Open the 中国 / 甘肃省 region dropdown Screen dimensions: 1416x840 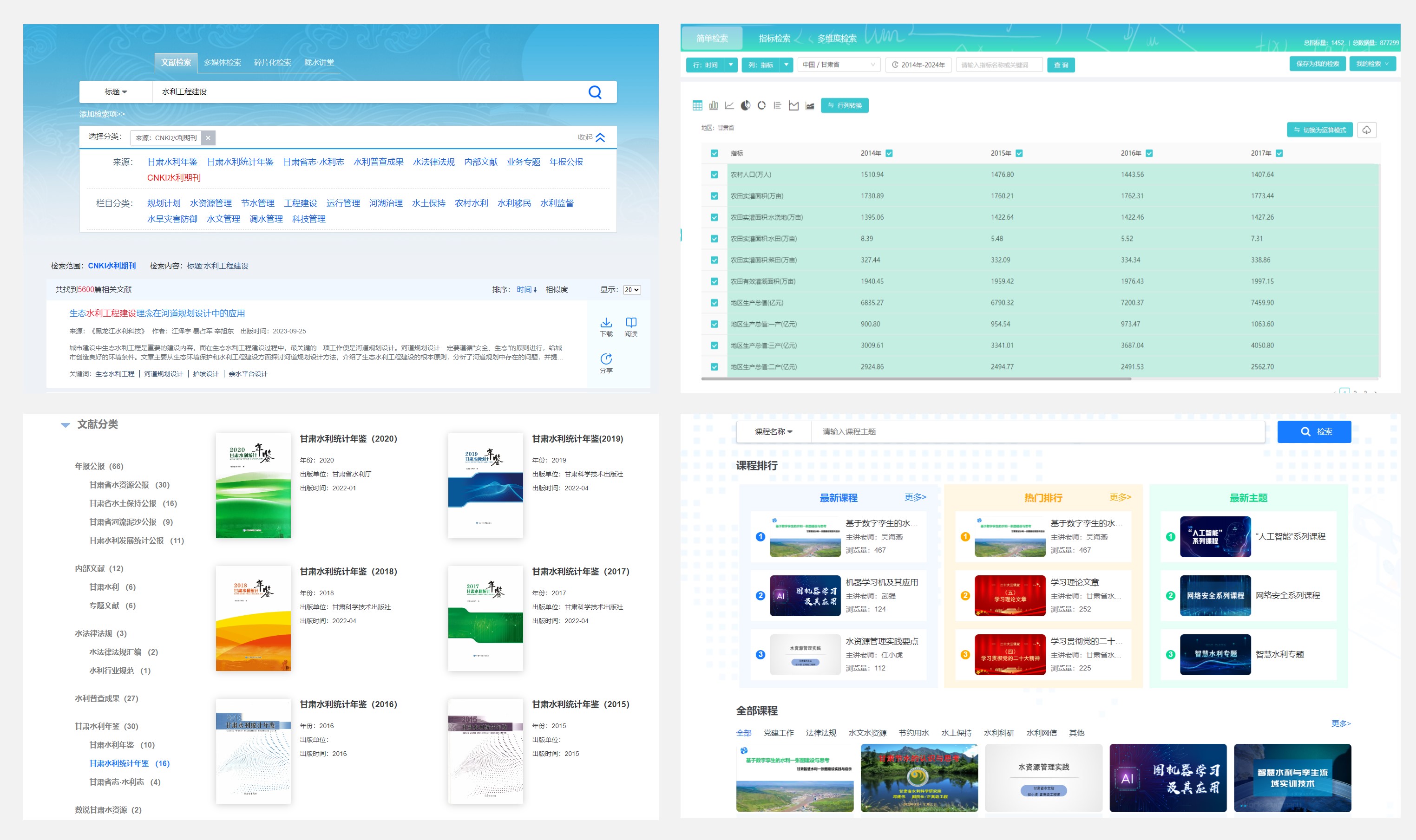pyautogui.click(x=839, y=65)
